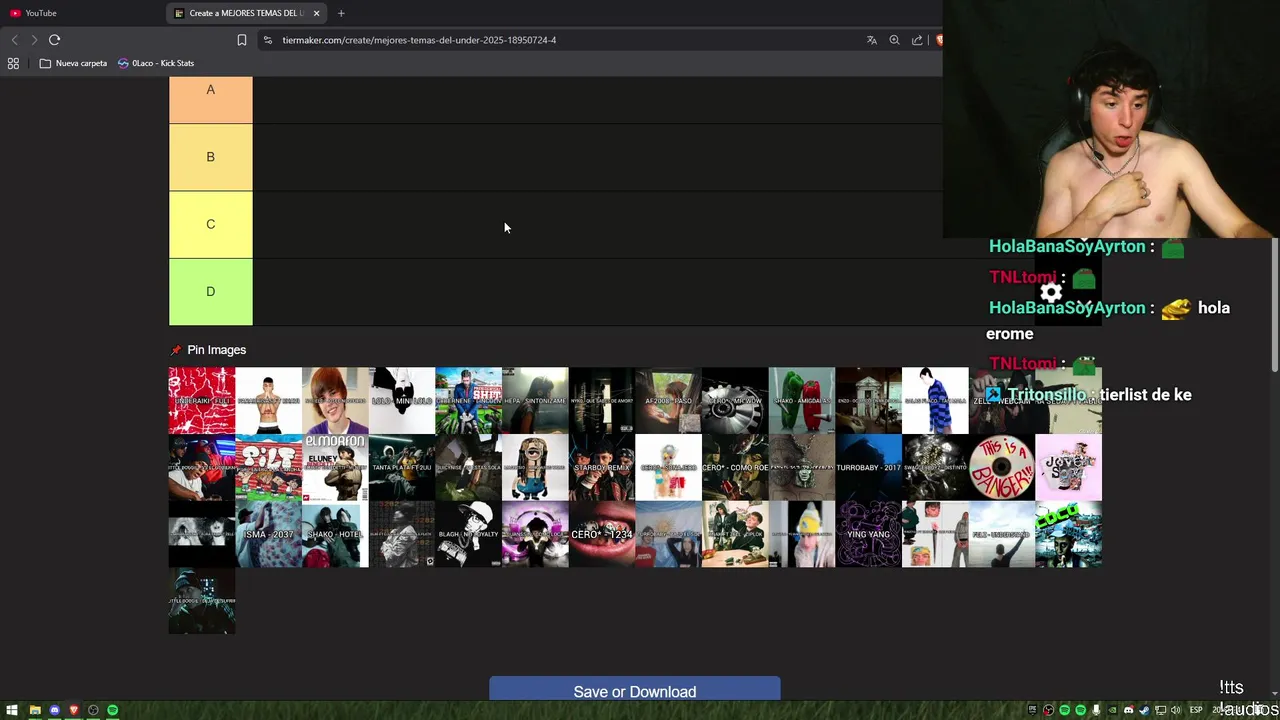Select the red UNDERAIKI - FULL thumbnail

[202, 400]
